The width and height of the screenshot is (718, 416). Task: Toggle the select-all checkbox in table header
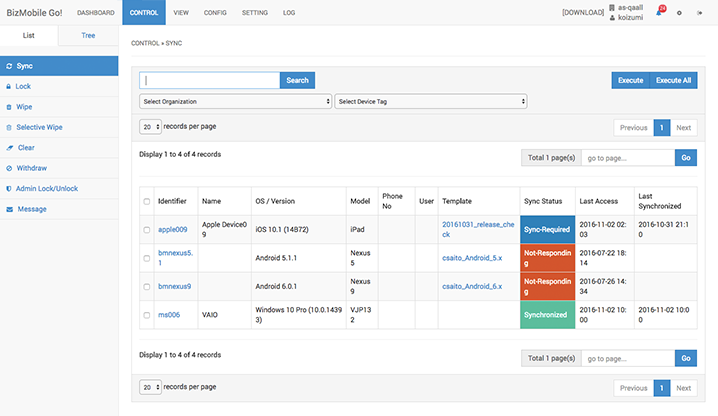[x=147, y=201]
